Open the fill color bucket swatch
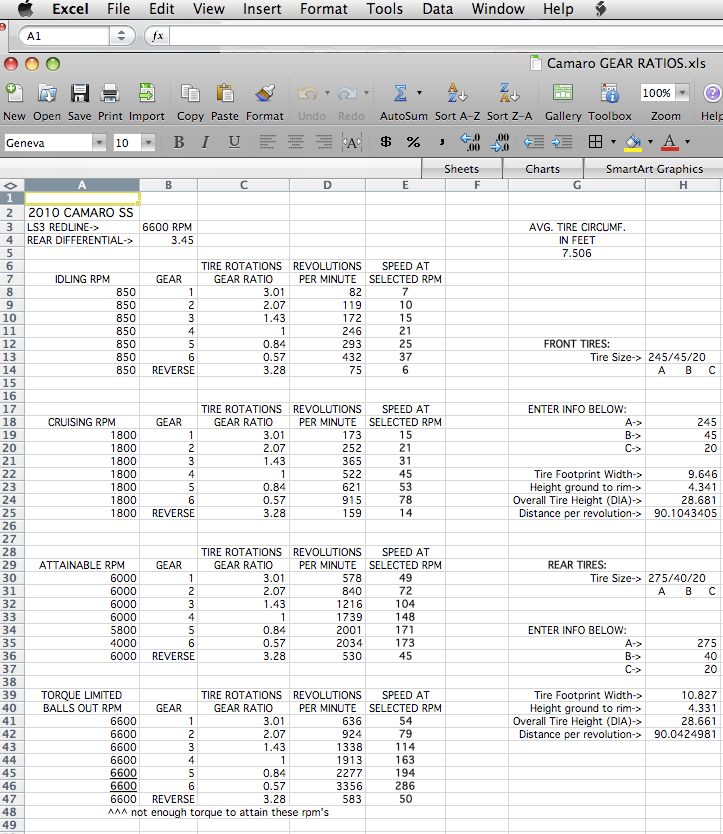Viewport: 723px width, 834px height. (632, 142)
